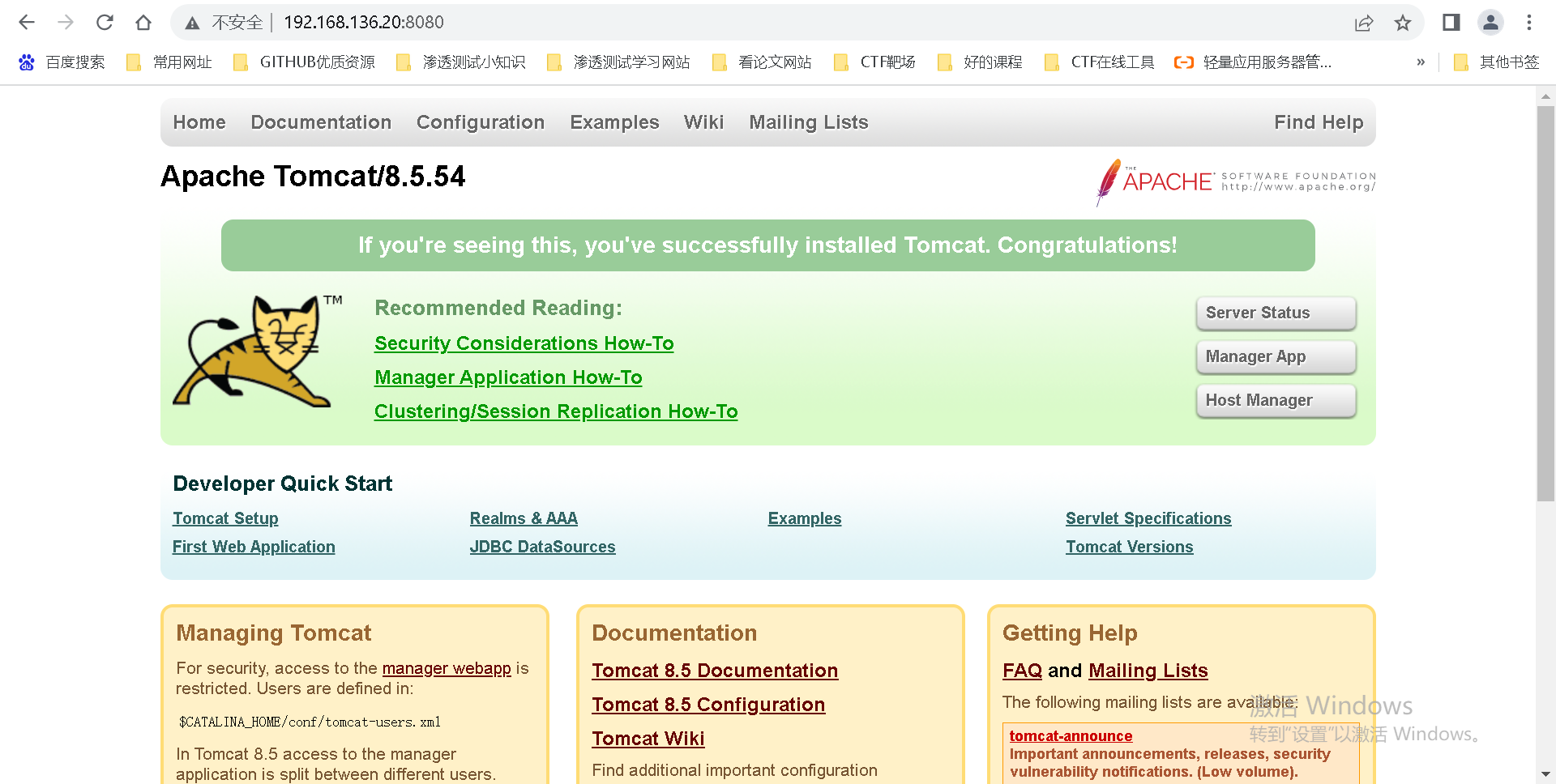Open Mailing Lists navigation item
Screen dimensions: 1556x784
(x=809, y=122)
